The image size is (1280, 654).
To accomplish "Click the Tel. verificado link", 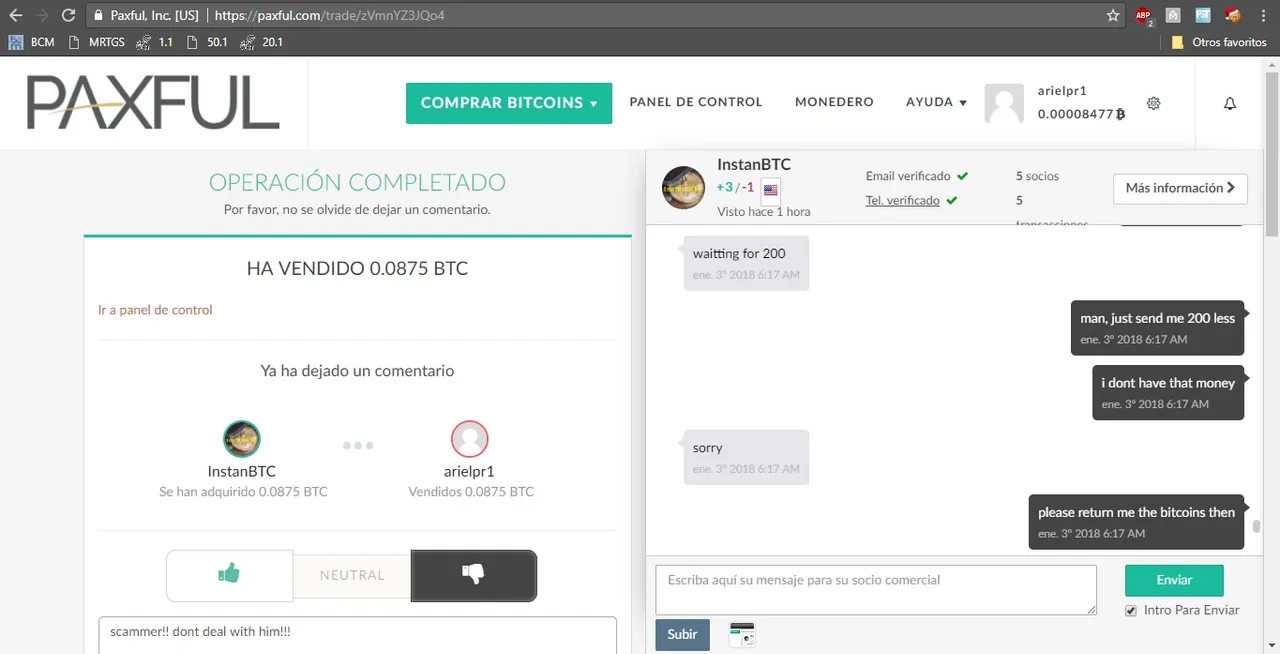I will (903, 200).
